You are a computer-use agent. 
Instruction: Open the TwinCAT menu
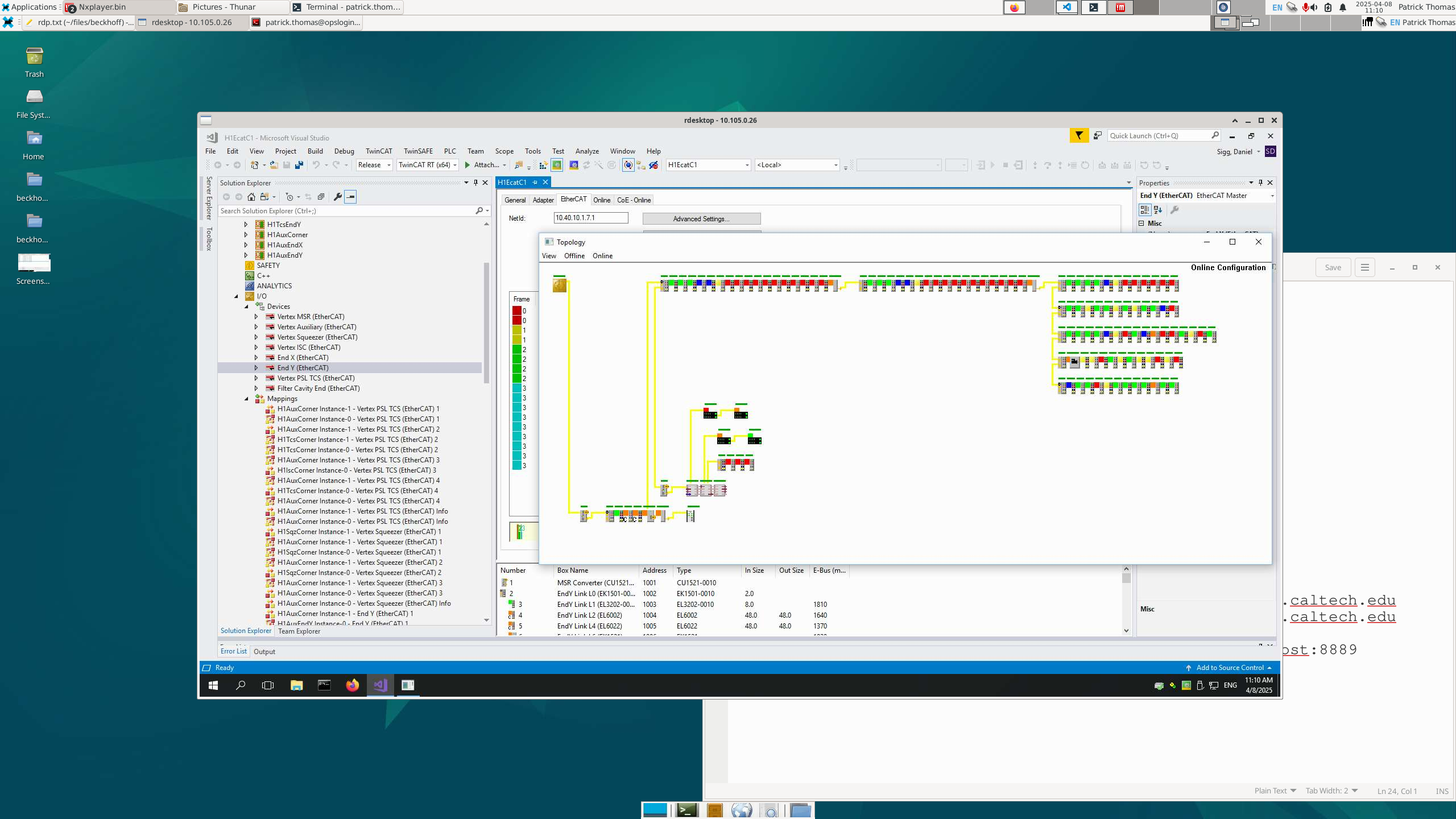click(x=378, y=151)
